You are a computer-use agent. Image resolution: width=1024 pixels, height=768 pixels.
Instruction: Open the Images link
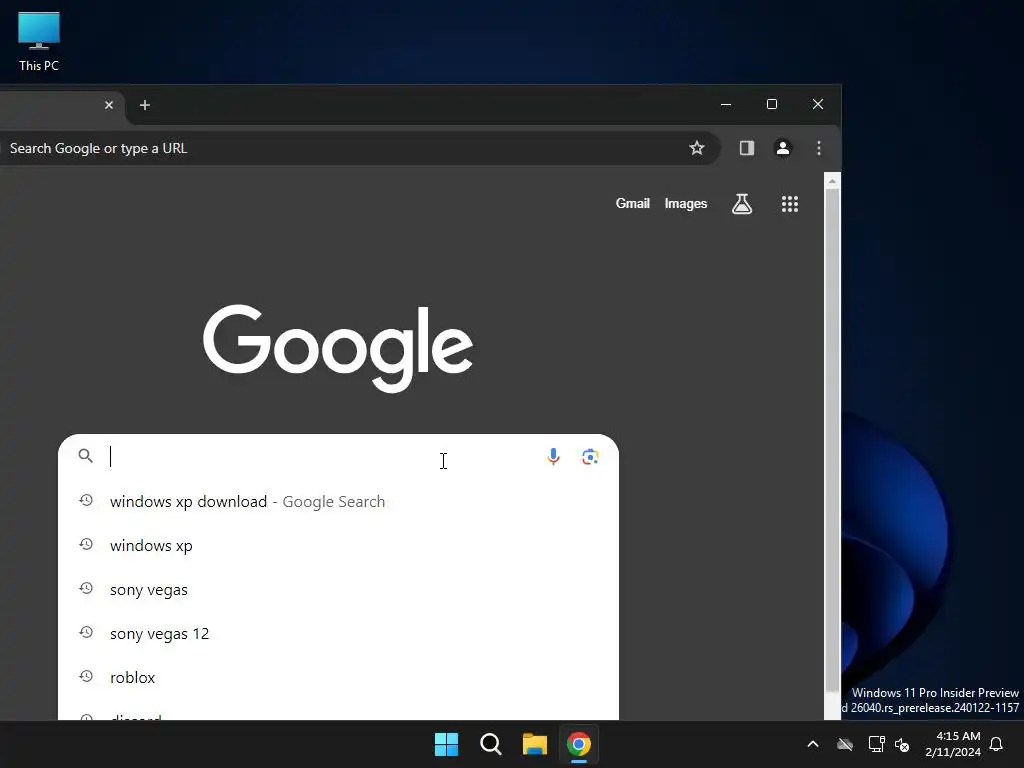pos(686,204)
